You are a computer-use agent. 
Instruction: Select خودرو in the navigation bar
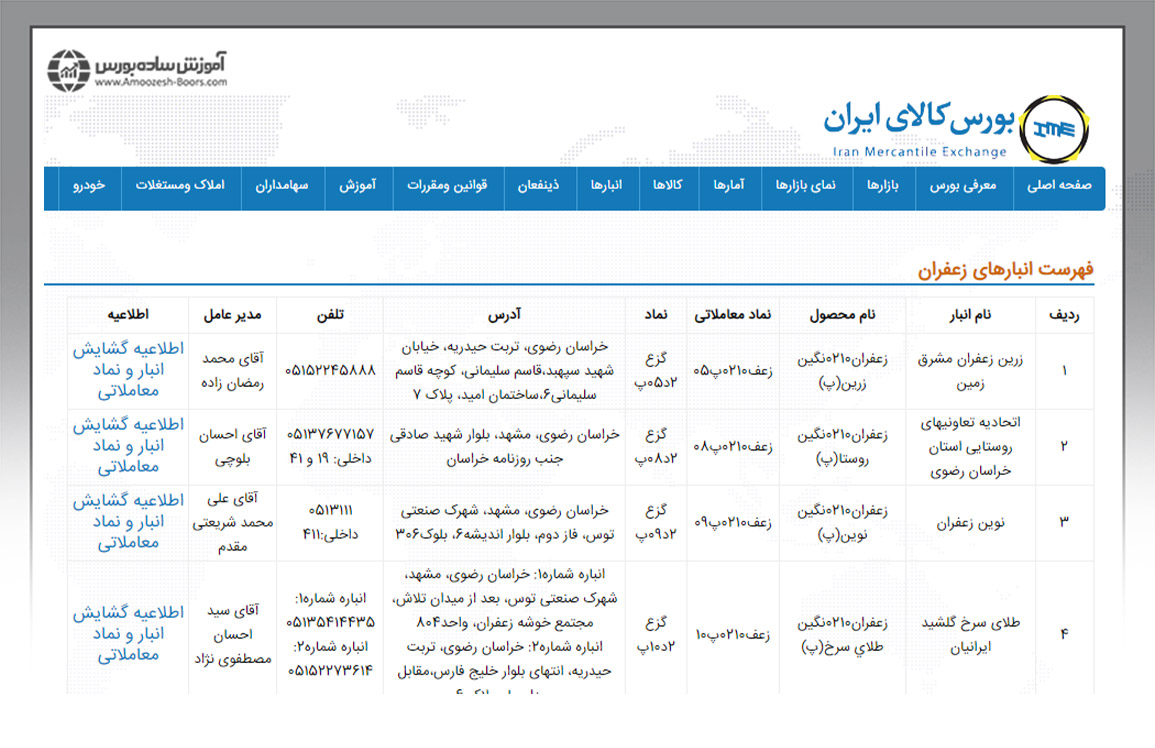pyautogui.click(x=89, y=187)
